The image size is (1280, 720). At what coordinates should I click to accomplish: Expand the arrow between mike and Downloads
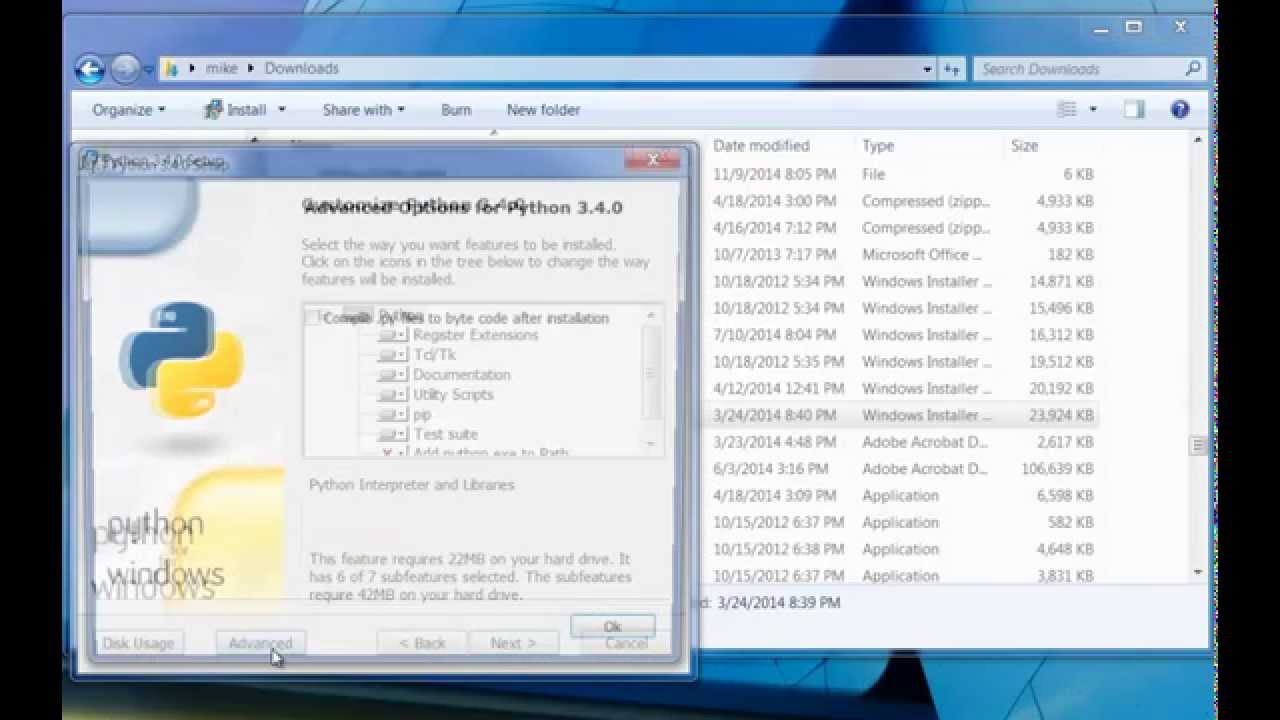[x=251, y=69]
